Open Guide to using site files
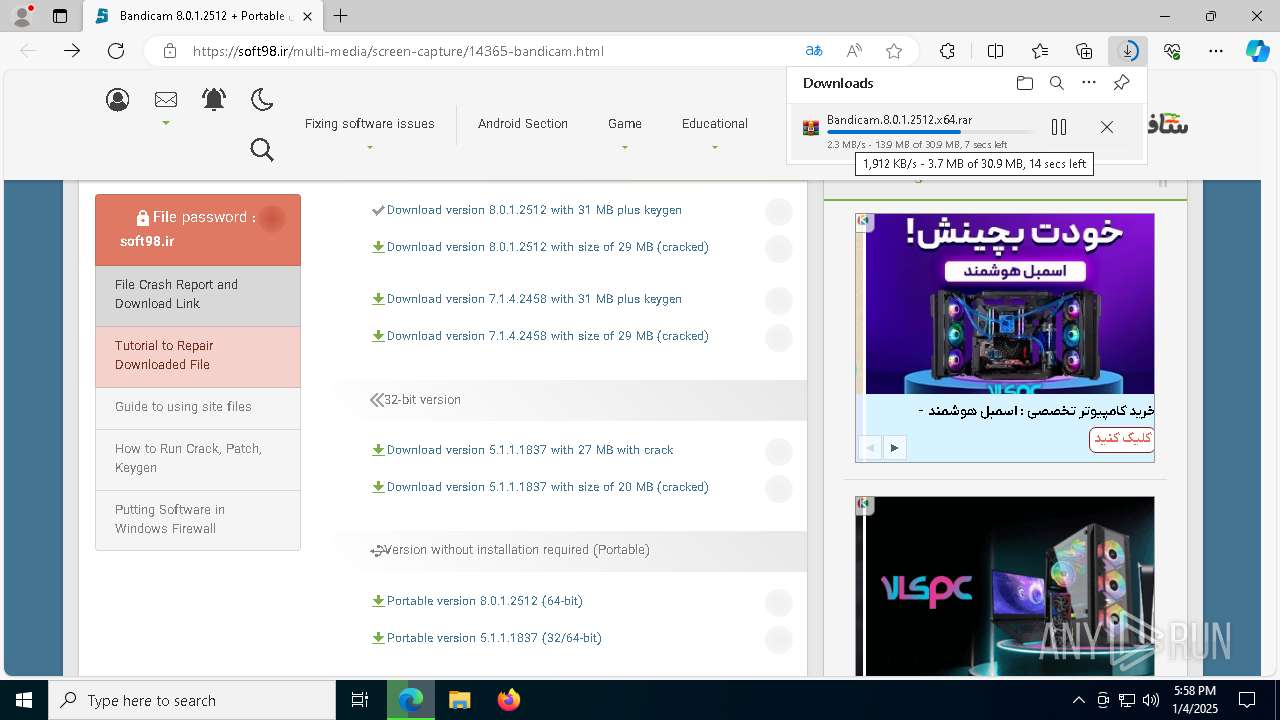1280x720 pixels. (198, 407)
